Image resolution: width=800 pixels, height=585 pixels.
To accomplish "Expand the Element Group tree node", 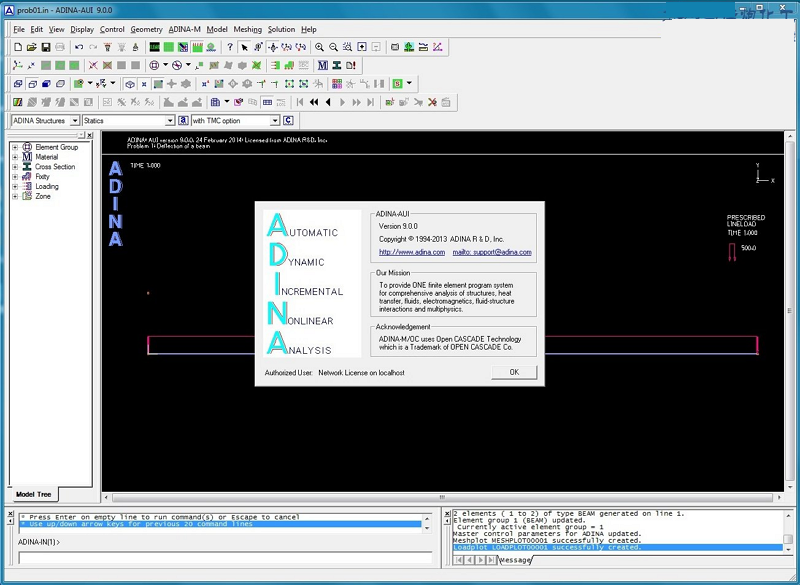I will (15, 147).
